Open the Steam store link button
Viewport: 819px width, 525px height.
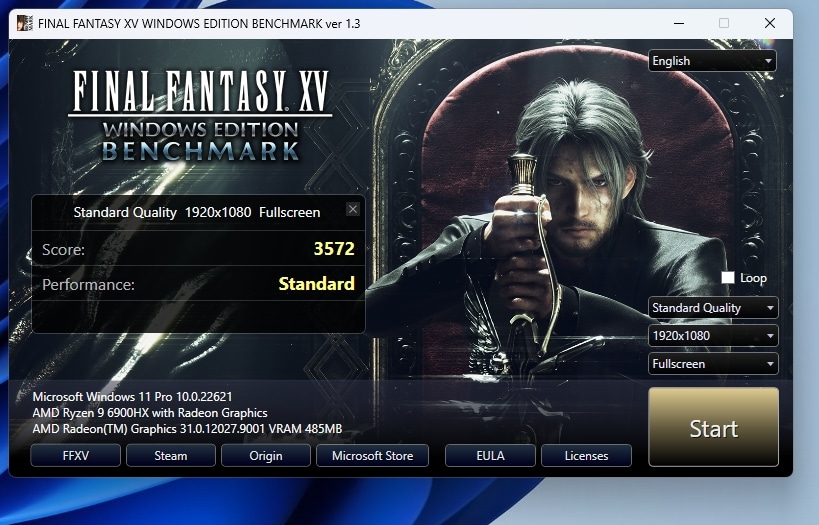(170, 456)
